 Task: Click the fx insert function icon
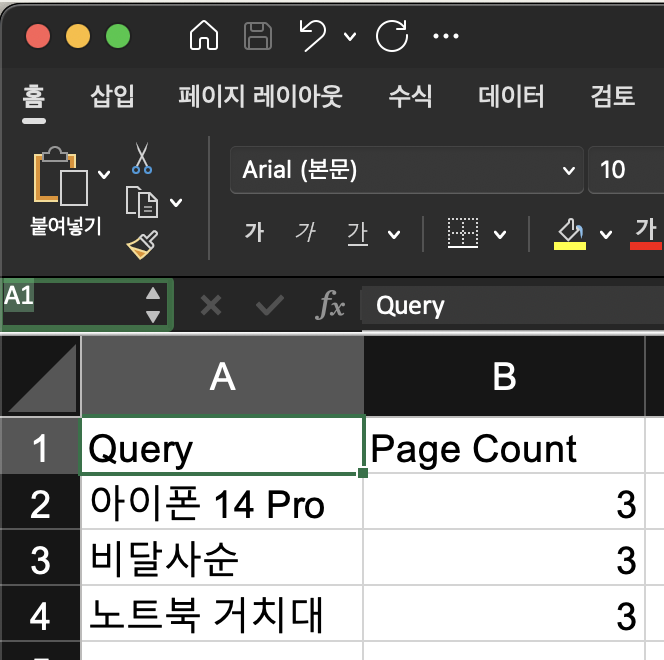pos(330,305)
